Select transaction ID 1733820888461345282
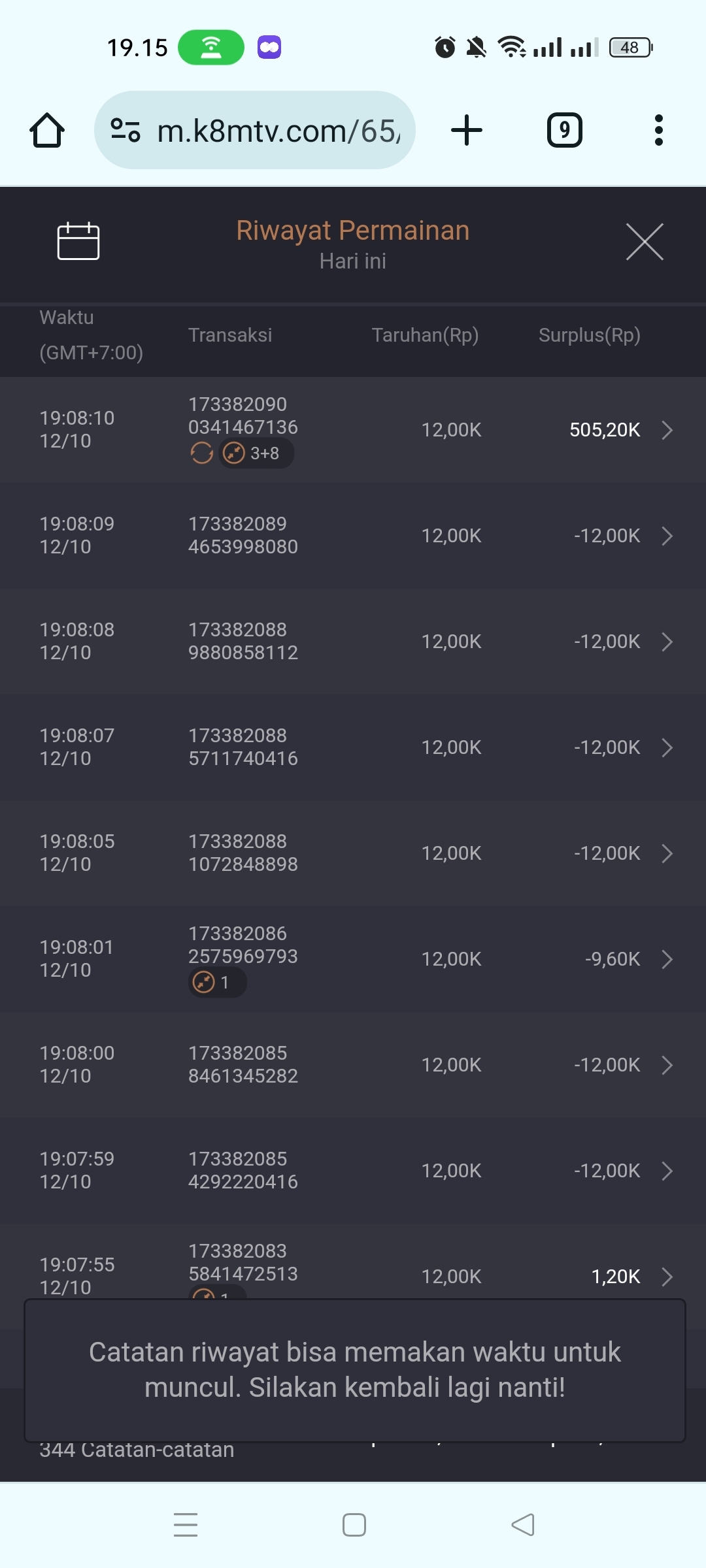 point(243,1064)
